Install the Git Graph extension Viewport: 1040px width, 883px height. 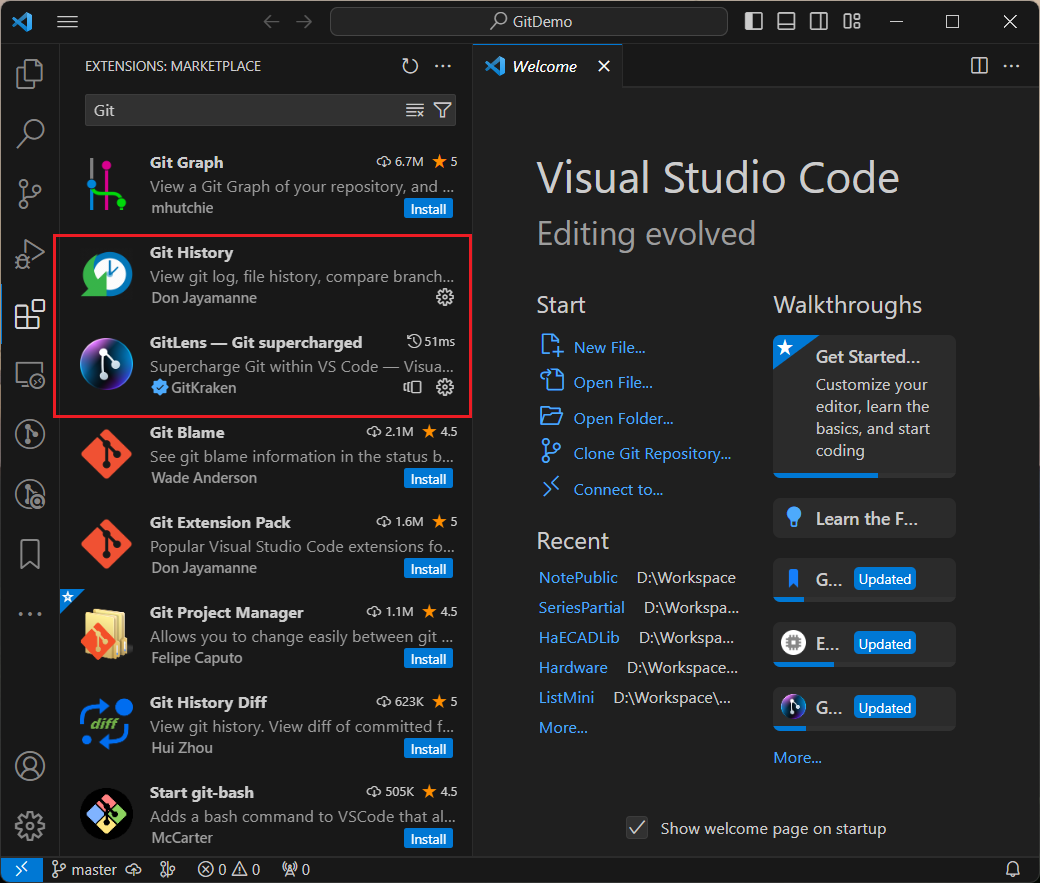(x=428, y=209)
